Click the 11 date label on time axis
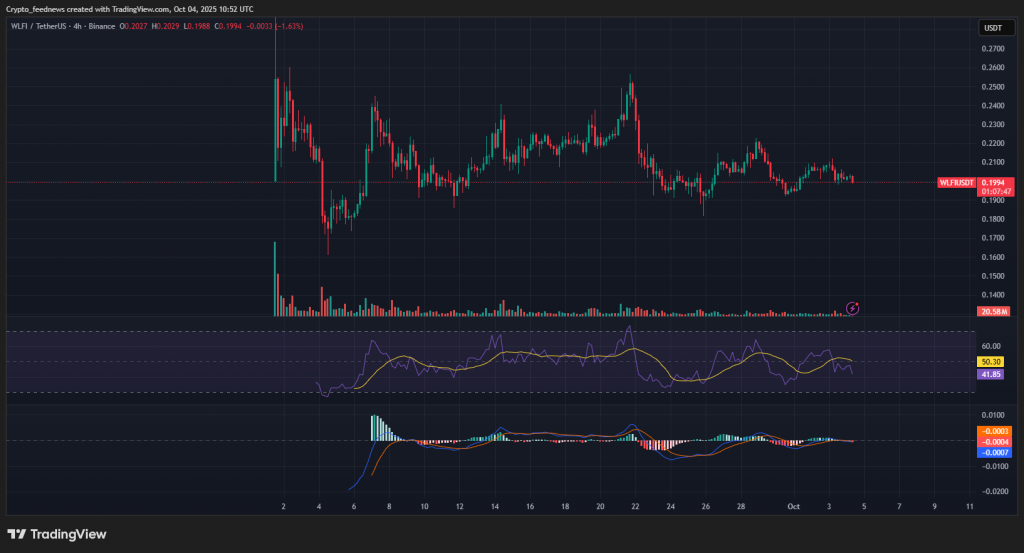This screenshot has width=1024, height=553. click(x=970, y=507)
